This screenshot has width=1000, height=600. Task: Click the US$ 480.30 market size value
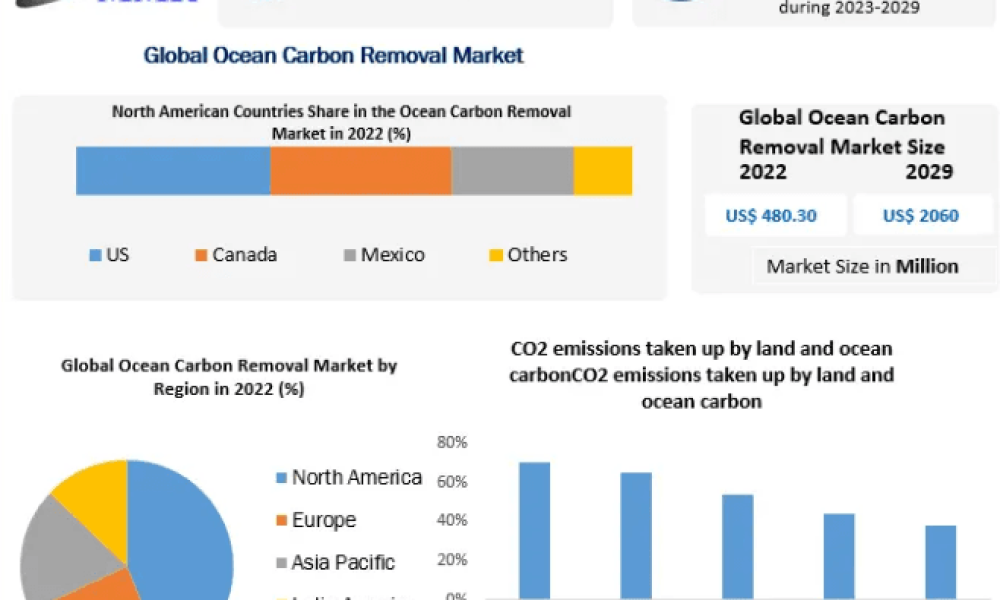[x=771, y=216]
